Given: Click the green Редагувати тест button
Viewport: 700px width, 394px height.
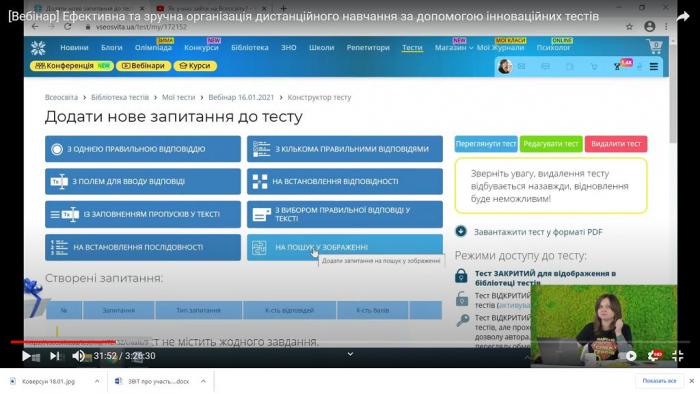Looking at the screenshot, I should (551, 144).
